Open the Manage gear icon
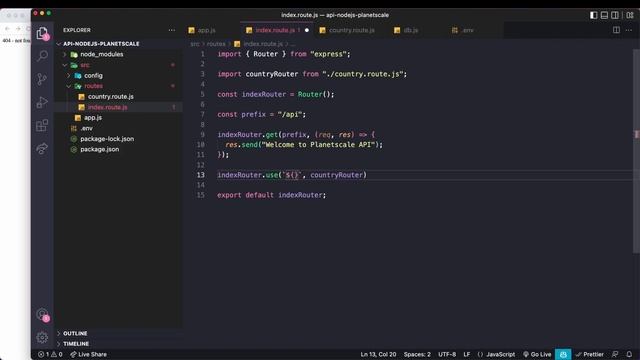The width and height of the screenshot is (640, 360). [x=42, y=338]
